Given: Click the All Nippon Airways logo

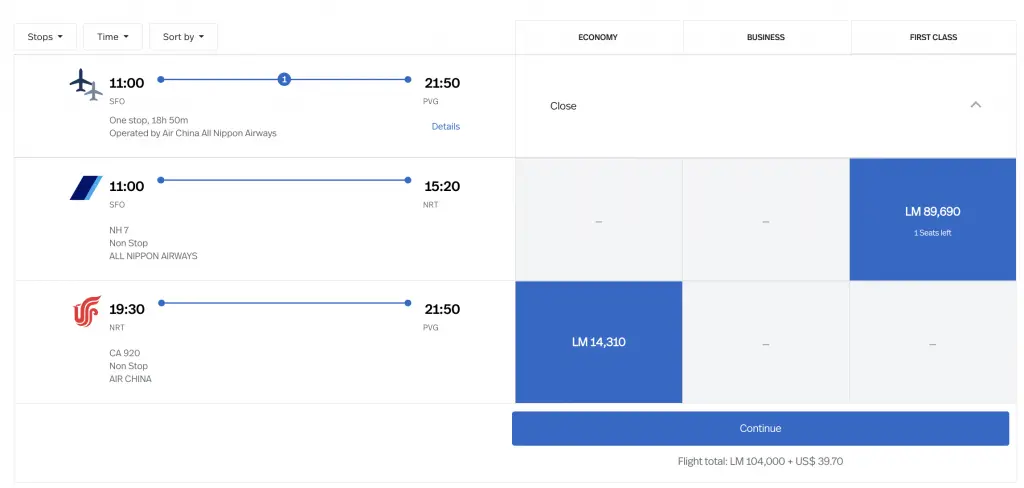Looking at the screenshot, I should pos(86,187).
